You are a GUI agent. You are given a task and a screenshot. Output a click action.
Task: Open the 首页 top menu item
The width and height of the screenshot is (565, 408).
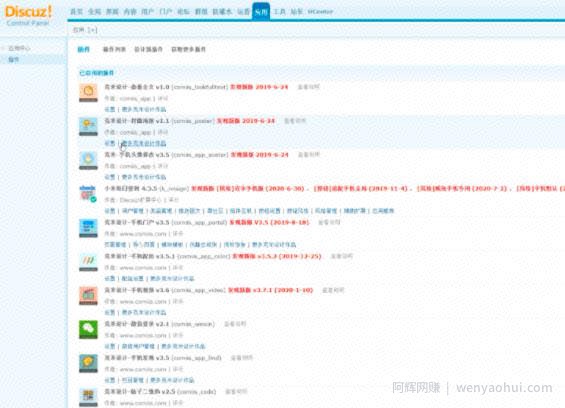[x=76, y=12]
